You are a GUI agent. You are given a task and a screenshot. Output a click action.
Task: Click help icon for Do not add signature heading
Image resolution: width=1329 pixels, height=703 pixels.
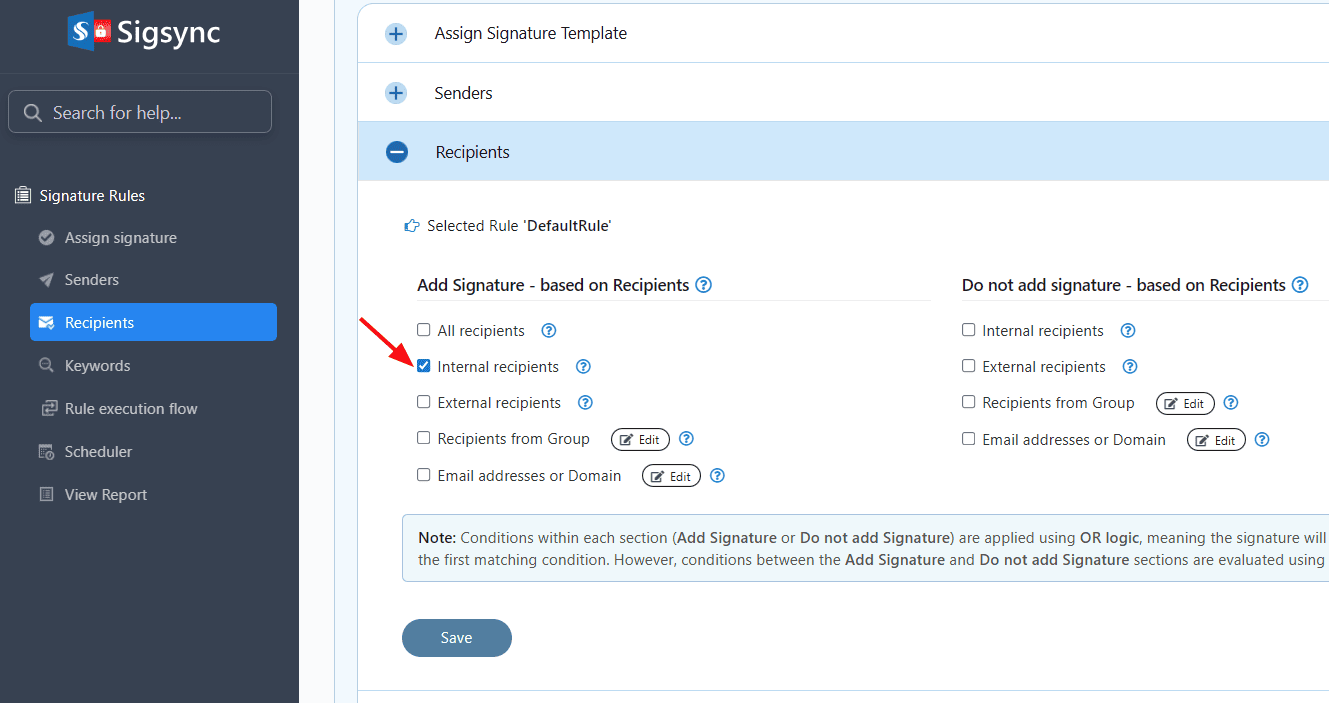click(1299, 285)
